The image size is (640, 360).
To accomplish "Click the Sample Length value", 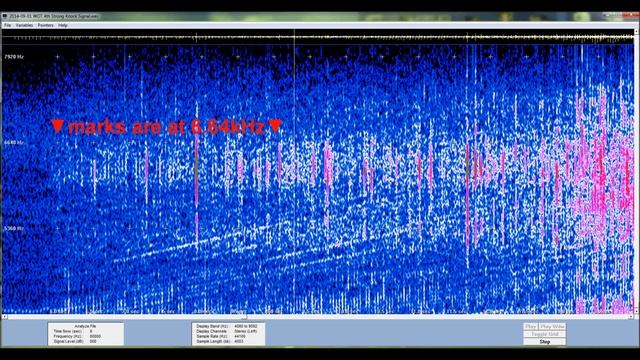I will coord(238,341).
